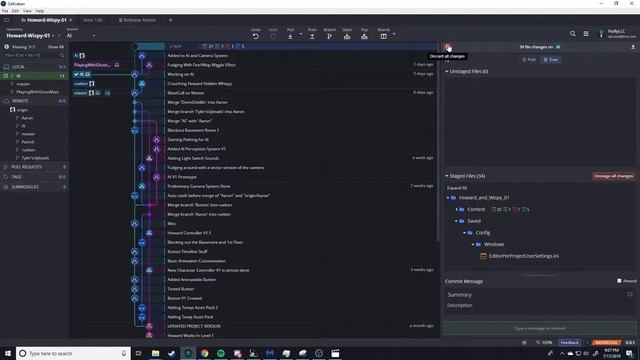
Task: Click Unstage all changes button
Action: click(x=613, y=176)
